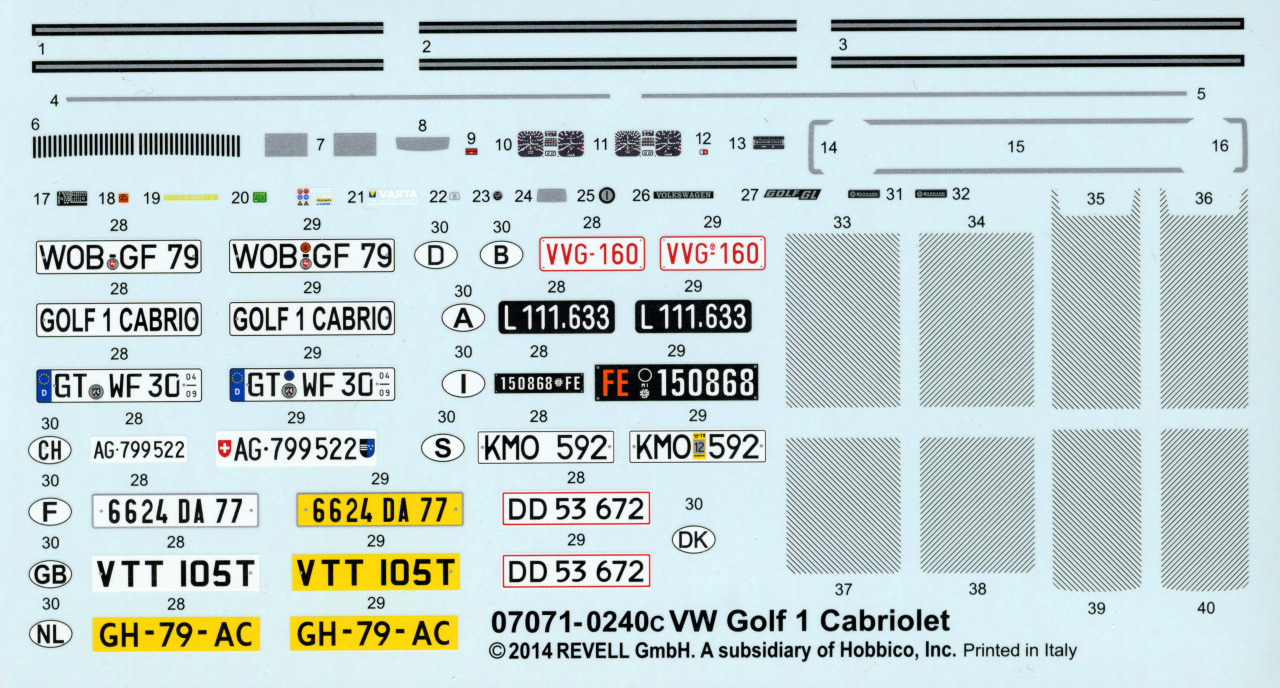Click the small orange decal 18

pyautogui.click(x=123, y=198)
